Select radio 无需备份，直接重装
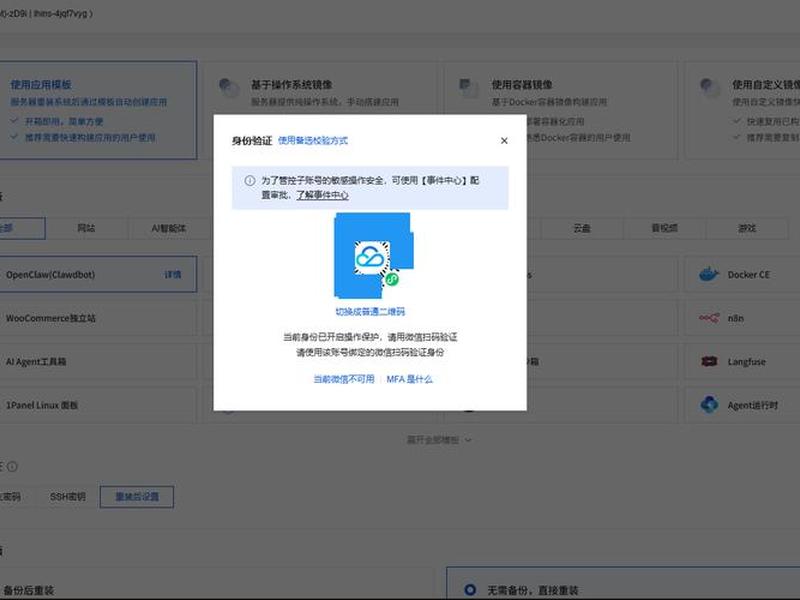Image resolution: width=800 pixels, height=600 pixels. pos(470,590)
